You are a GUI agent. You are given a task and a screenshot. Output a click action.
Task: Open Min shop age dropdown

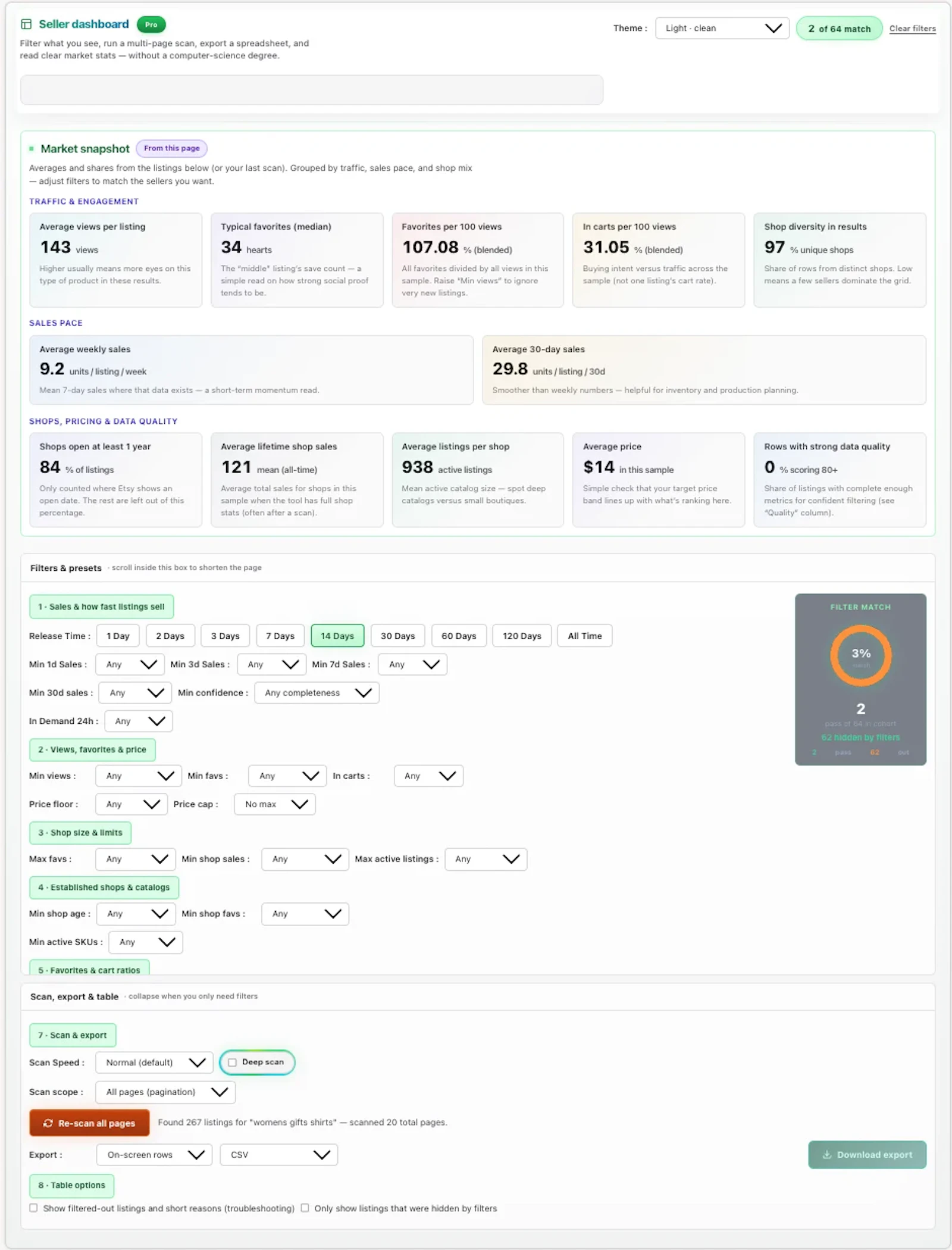[136, 914]
